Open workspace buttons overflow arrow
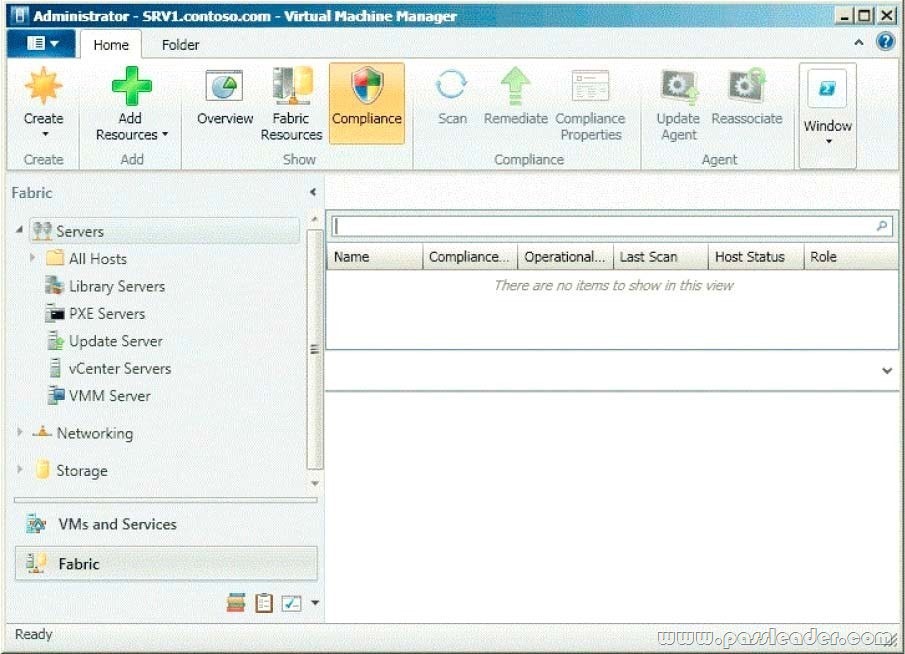This screenshot has height=654, width=905. pos(315,603)
